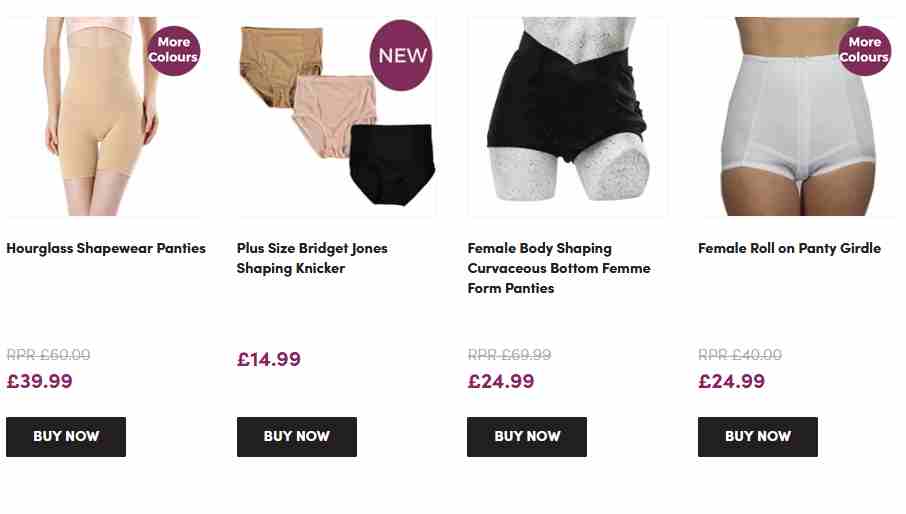This screenshot has height=514, width=906.
Task: Click the NEW badge on Bridget Jones knickers
Action: tap(401, 55)
